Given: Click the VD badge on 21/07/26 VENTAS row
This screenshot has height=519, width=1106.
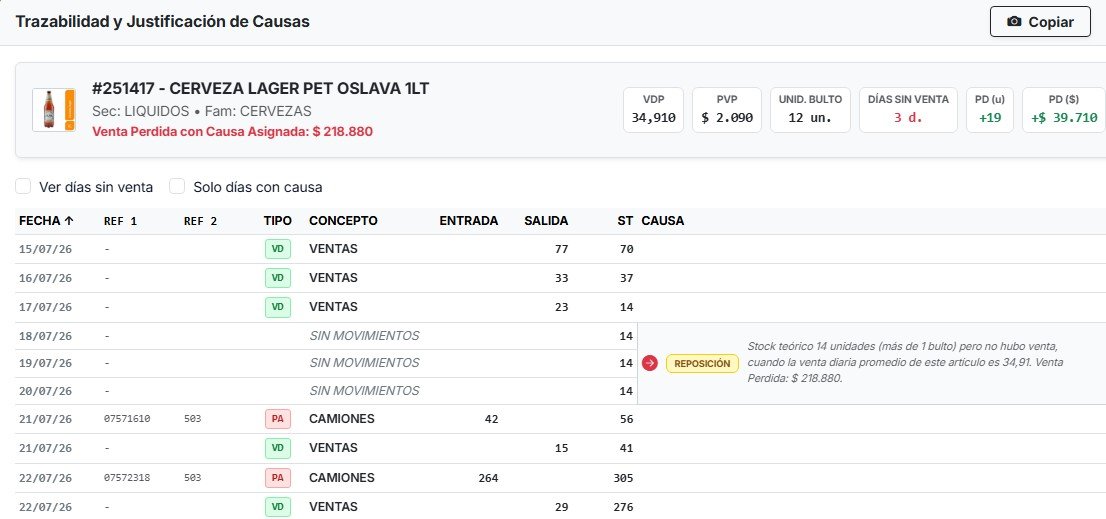Looking at the screenshot, I should pyautogui.click(x=277, y=448).
